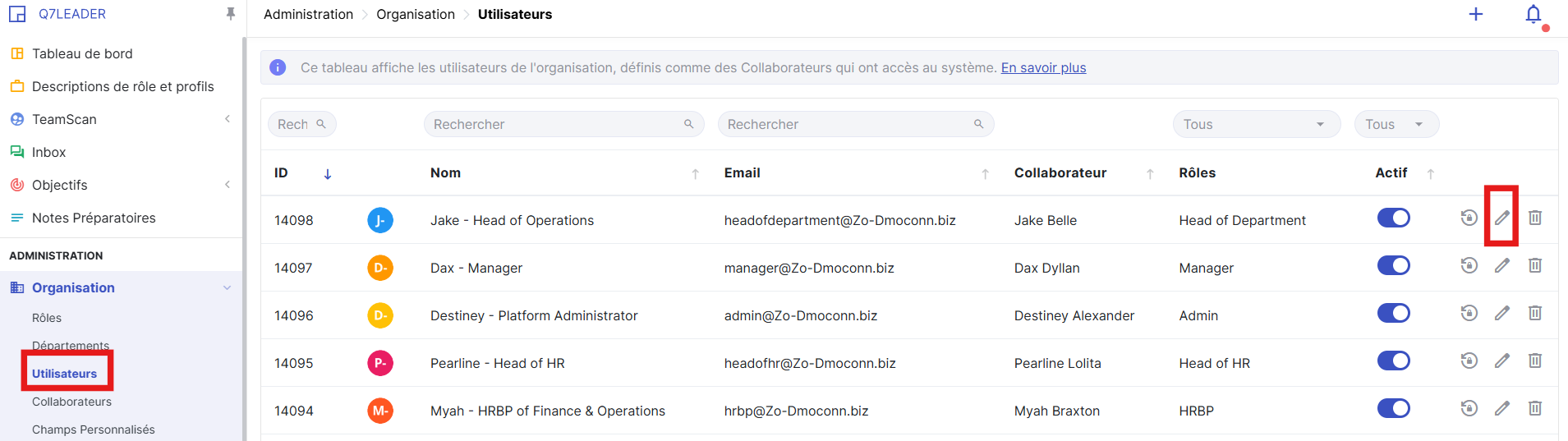
Task: Click the plus icon to add user
Action: pos(1475,15)
